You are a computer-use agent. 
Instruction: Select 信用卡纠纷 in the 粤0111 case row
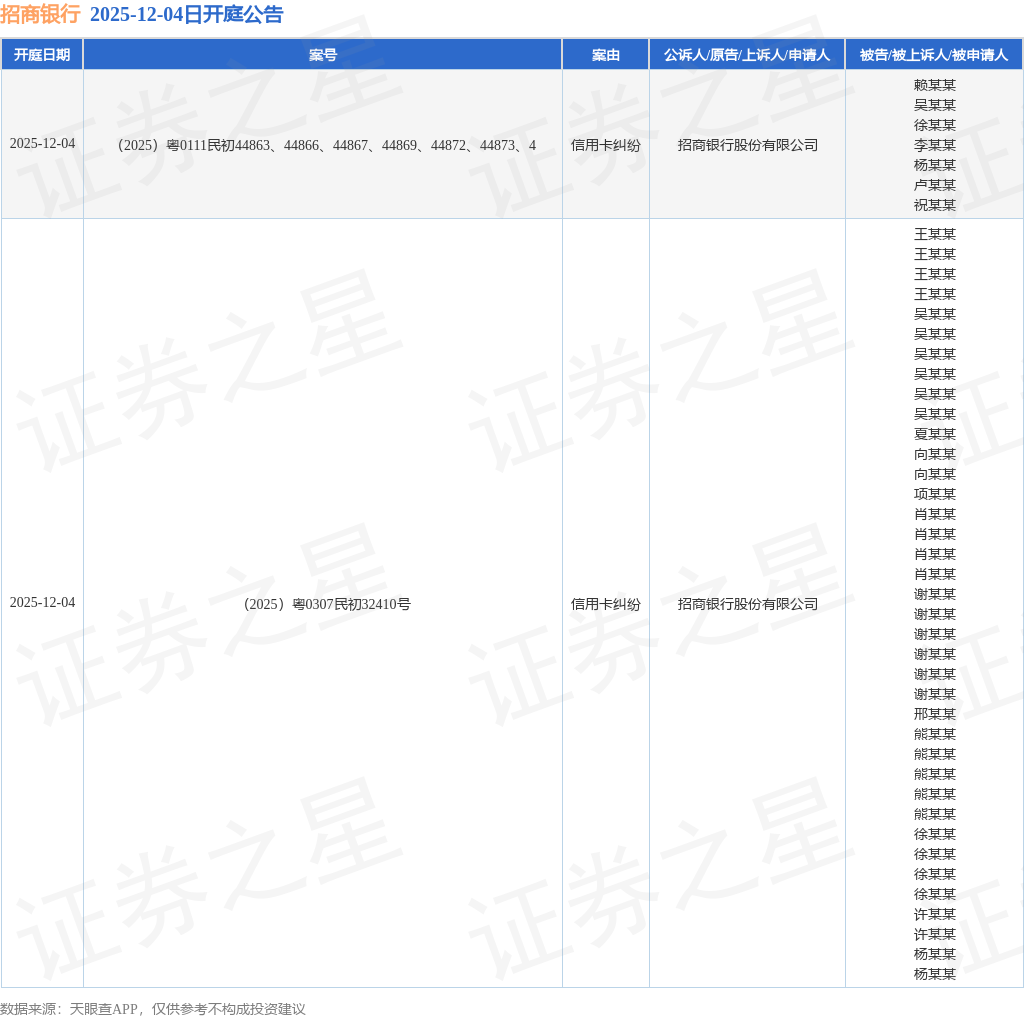(x=605, y=145)
